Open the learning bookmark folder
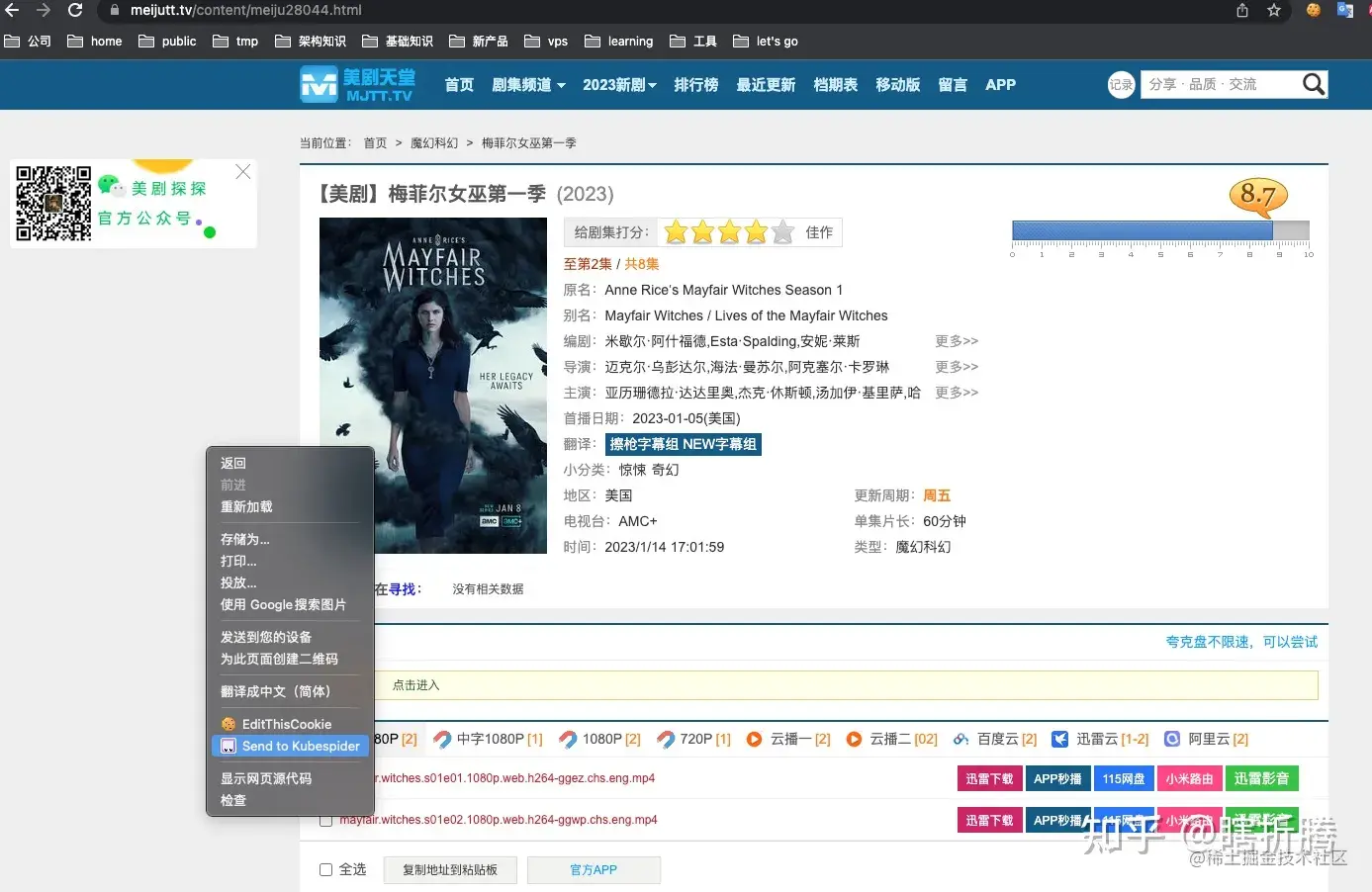 tap(619, 42)
